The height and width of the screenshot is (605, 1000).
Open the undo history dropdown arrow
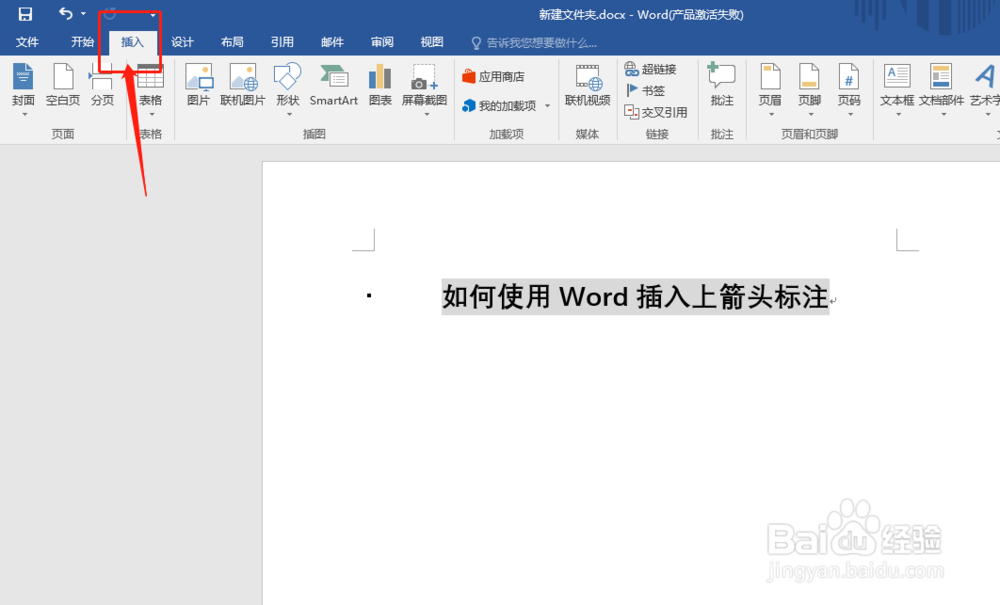(x=84, y=13)
